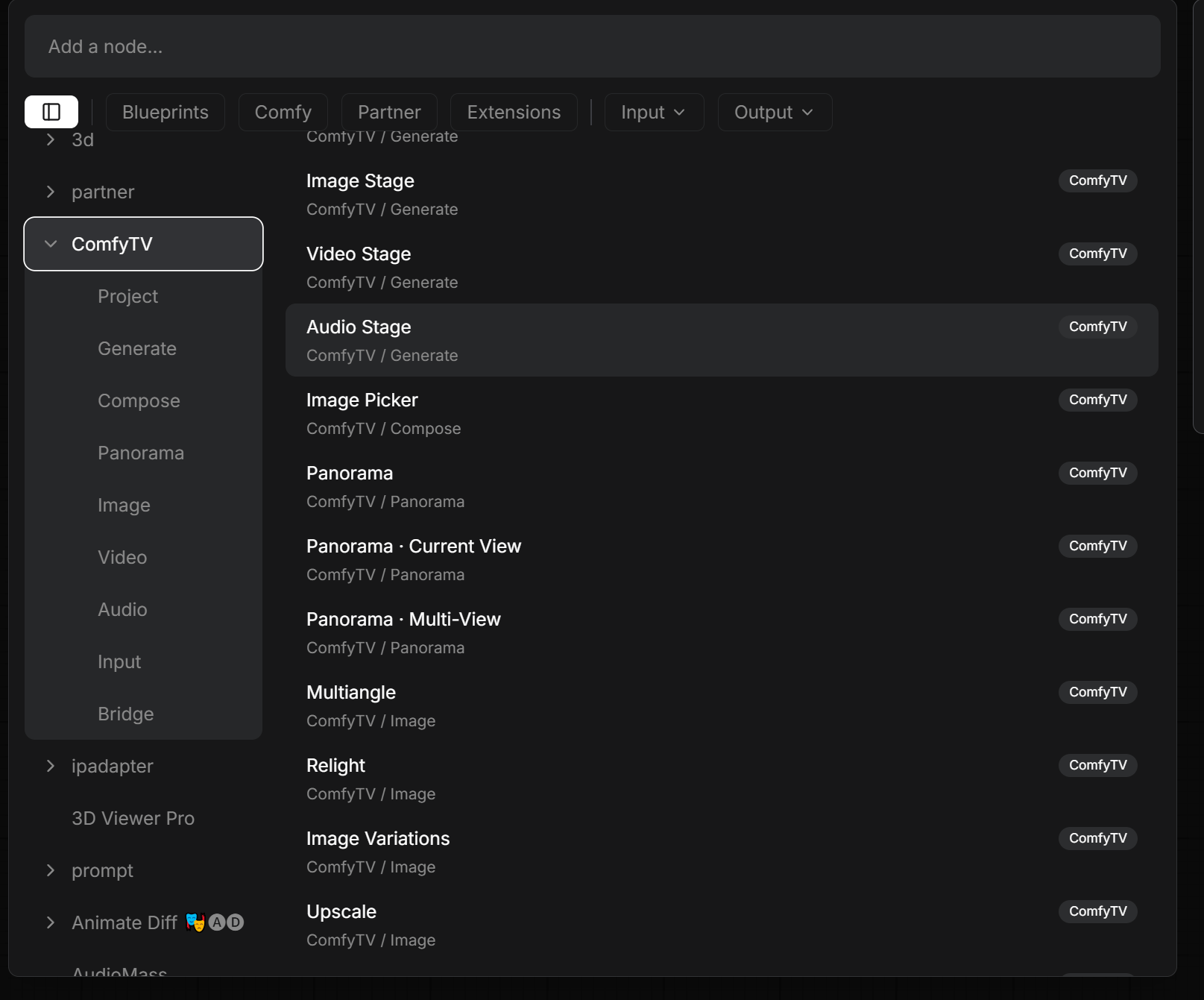This screenshot has width=1204, height=1000.
Task: Add the Image Picker node
Action: point(722,413)
